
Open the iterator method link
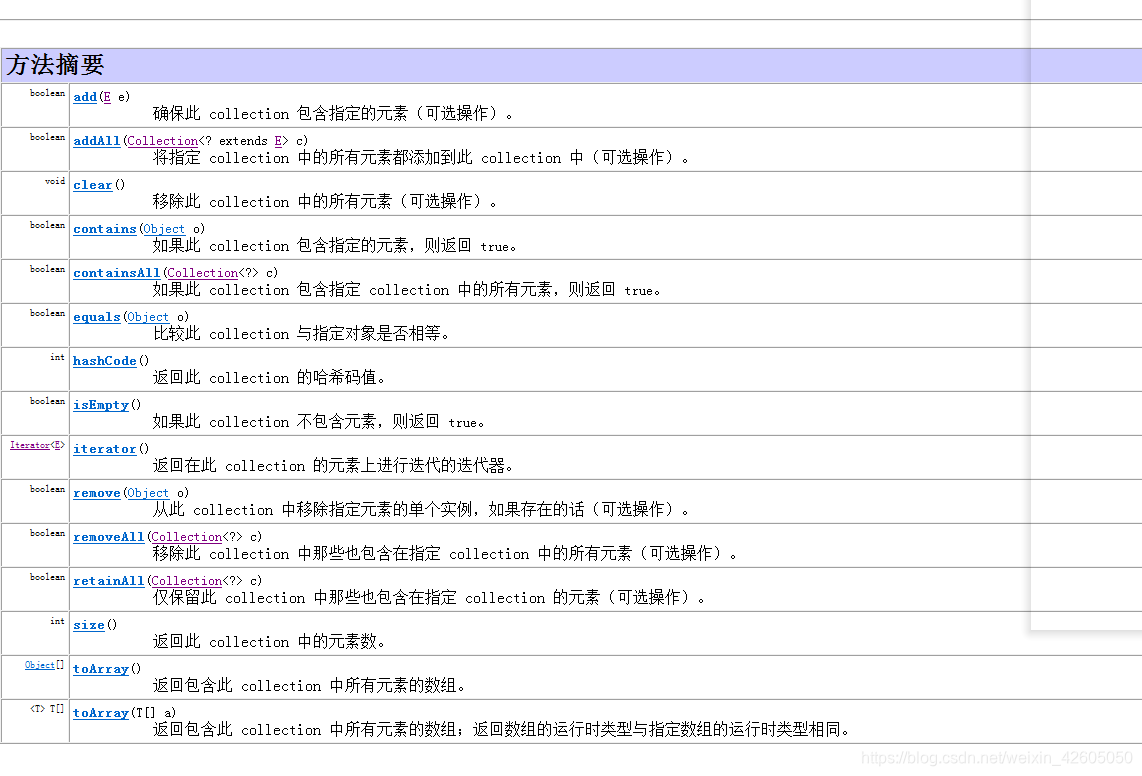pyautogui.click(x=105, y=449)
